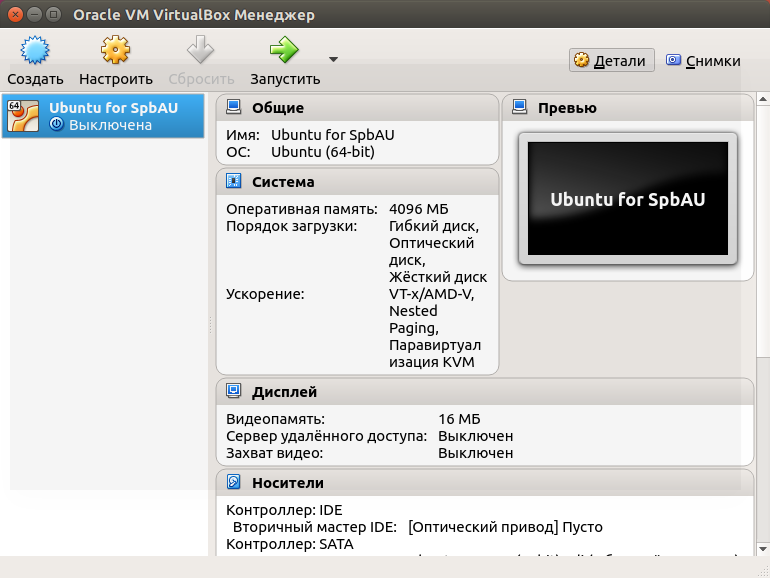The image size is (770, 578).
Task: Click the Сбросить (Discard) arrow icon
Action: [x=201, y=51]
